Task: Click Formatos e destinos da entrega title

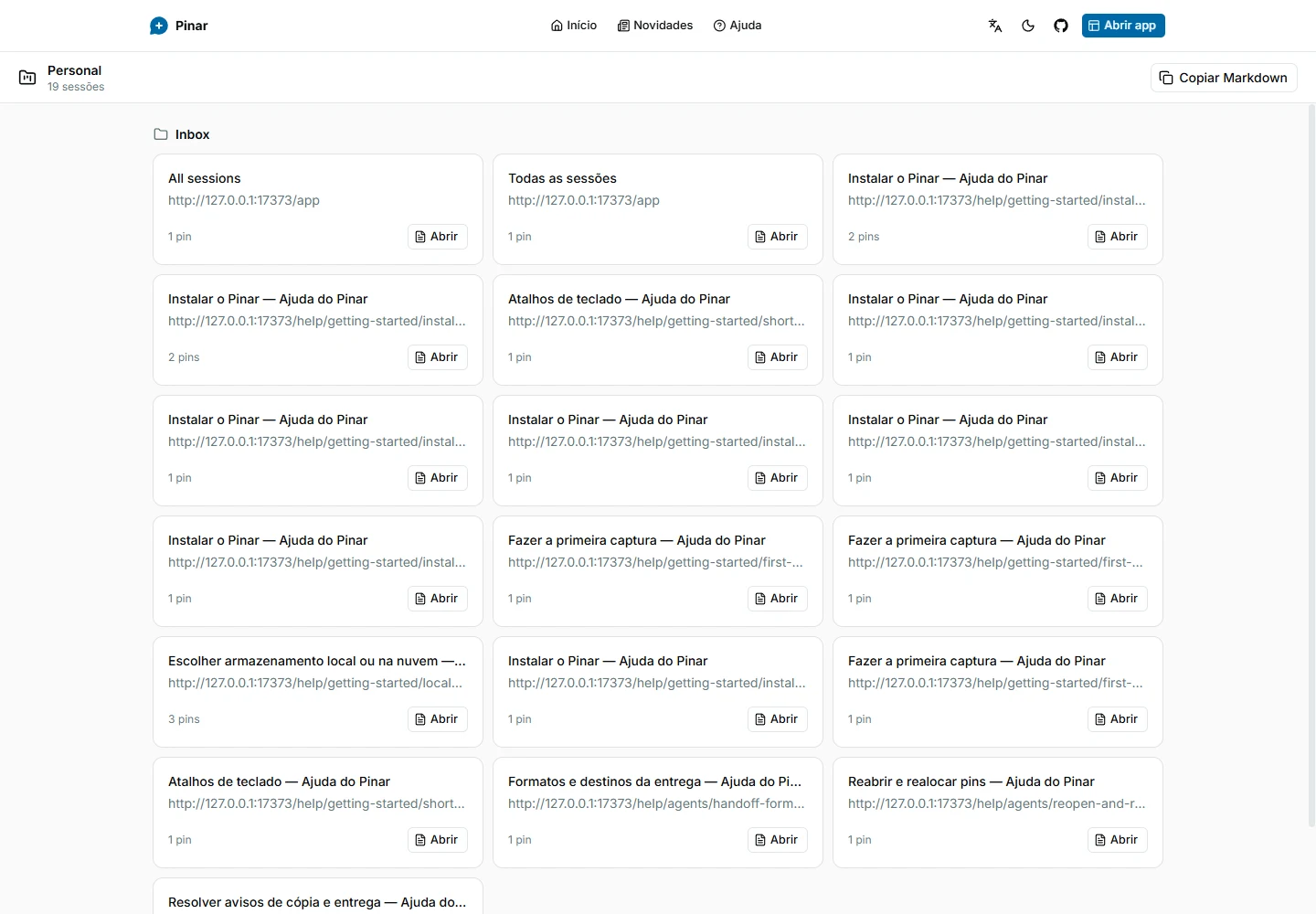Action: (x=654, y=781)
